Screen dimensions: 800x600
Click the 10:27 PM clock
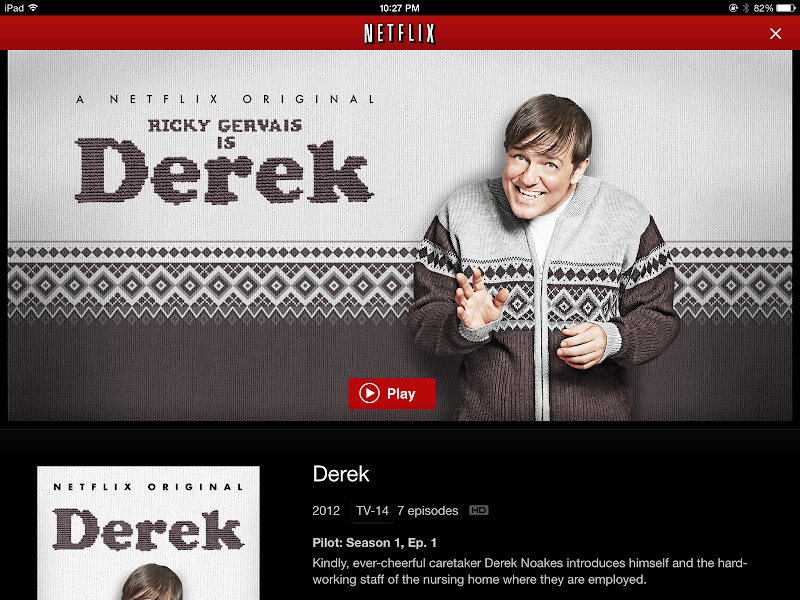(x=399, y=8)
